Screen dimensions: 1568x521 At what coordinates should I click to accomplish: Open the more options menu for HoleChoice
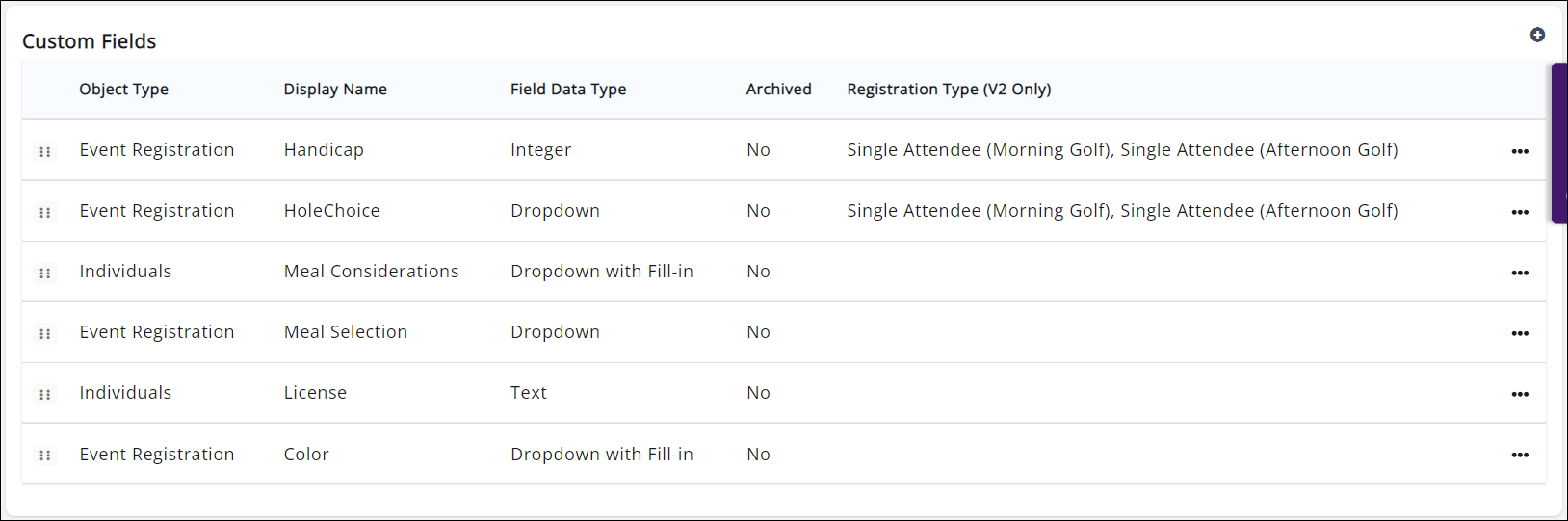point(1520,212)
